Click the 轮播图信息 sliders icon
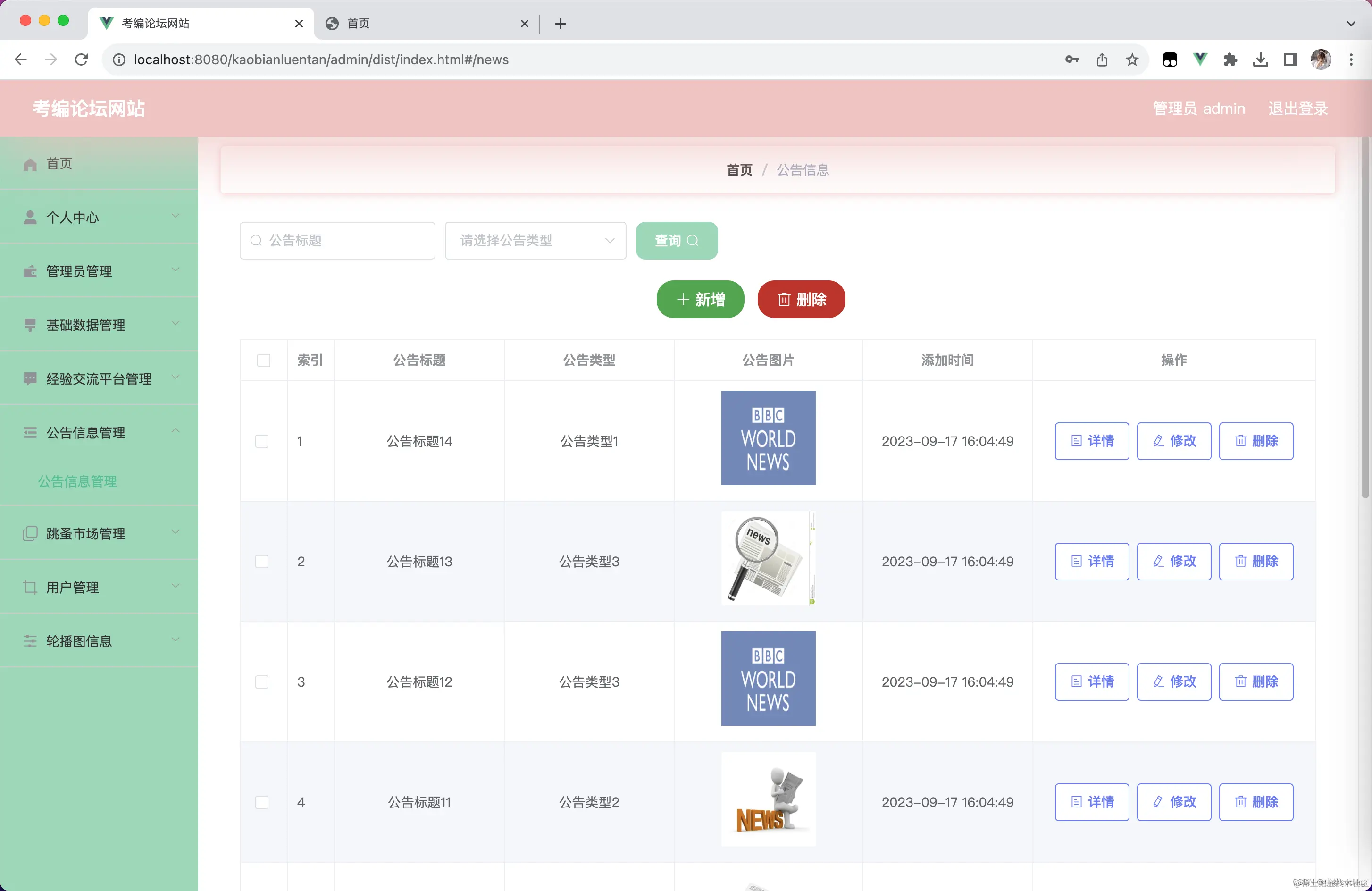 [x=30, y=641]
